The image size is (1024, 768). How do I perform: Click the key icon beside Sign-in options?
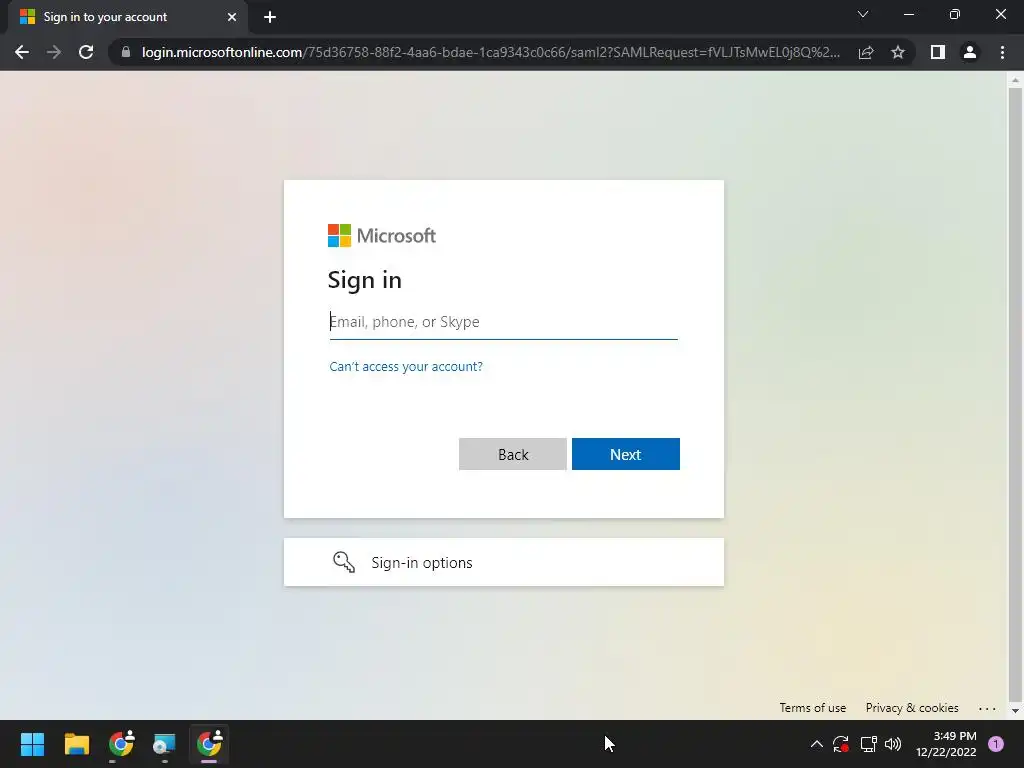344,562
